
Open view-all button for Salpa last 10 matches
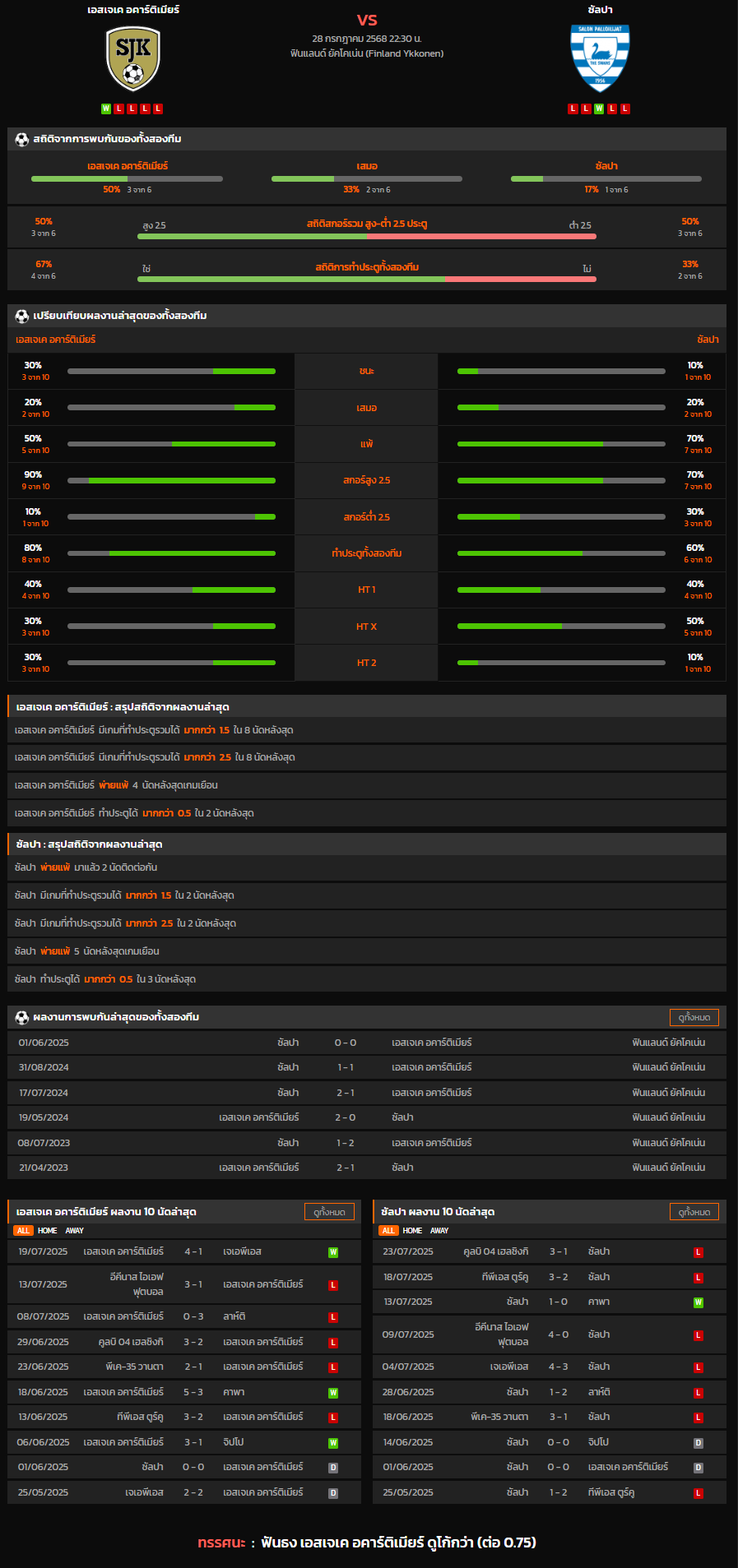point(694,1212)
